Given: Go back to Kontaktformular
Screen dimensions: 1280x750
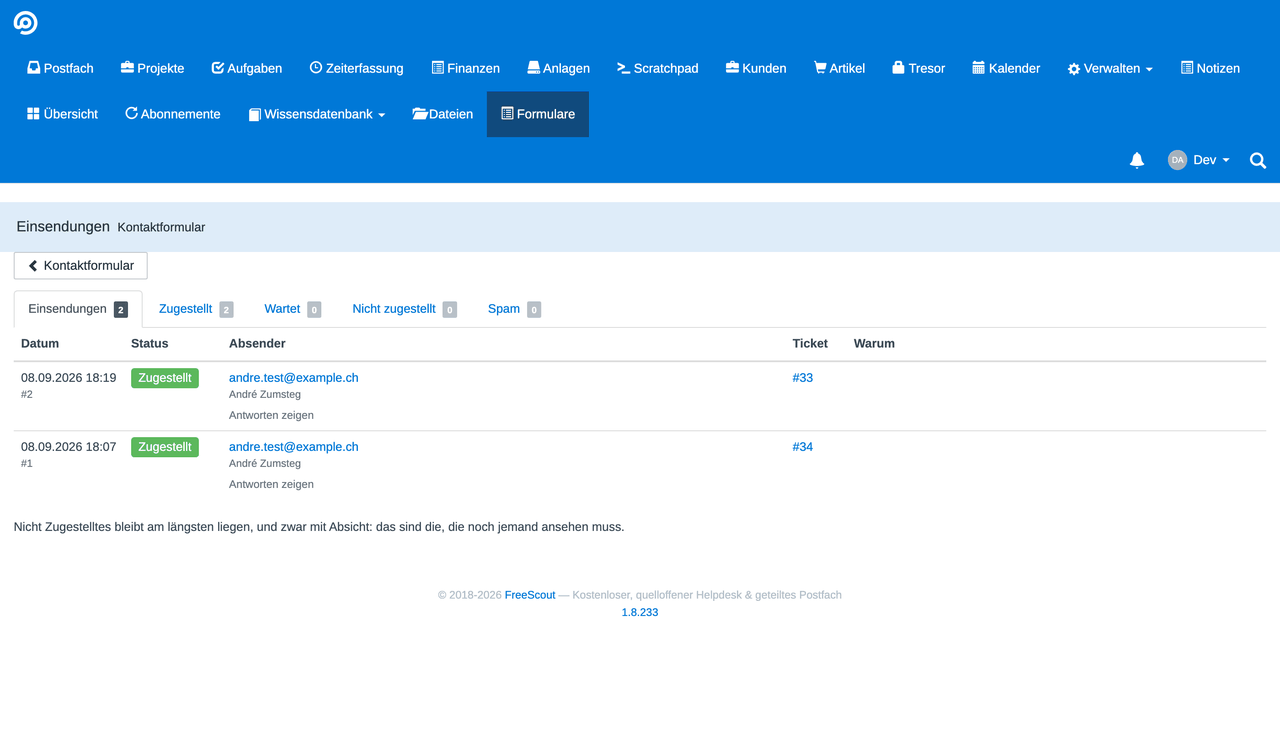Looking at the screenshot, I should point(81,266).
